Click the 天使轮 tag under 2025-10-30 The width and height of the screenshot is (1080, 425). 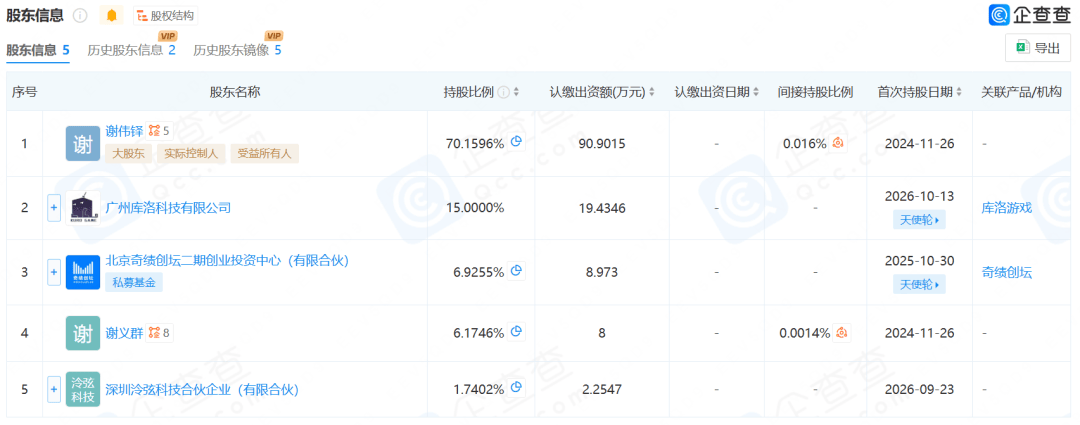919,283
